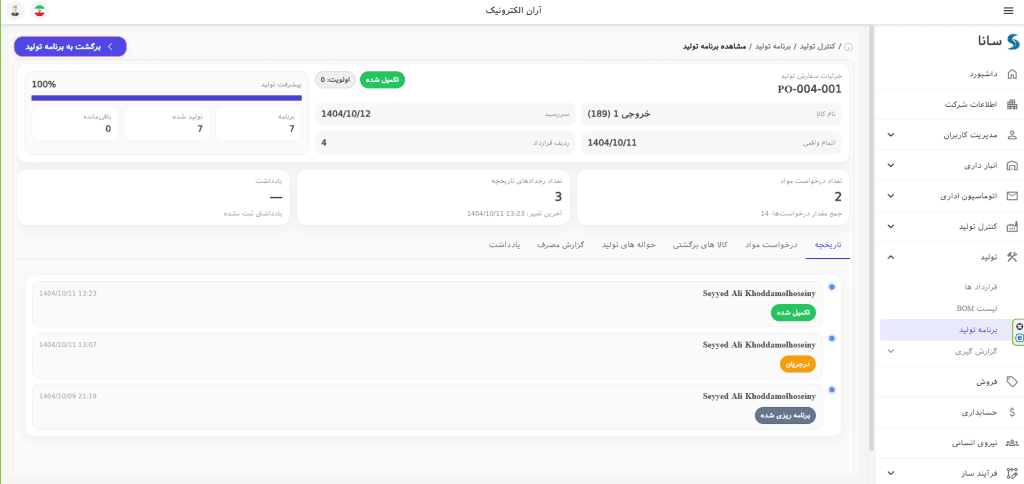The image size is (1024, 484).
Task: Click the gray برنامه ریزی شده history badge
Action: click(x=785, y=415)
